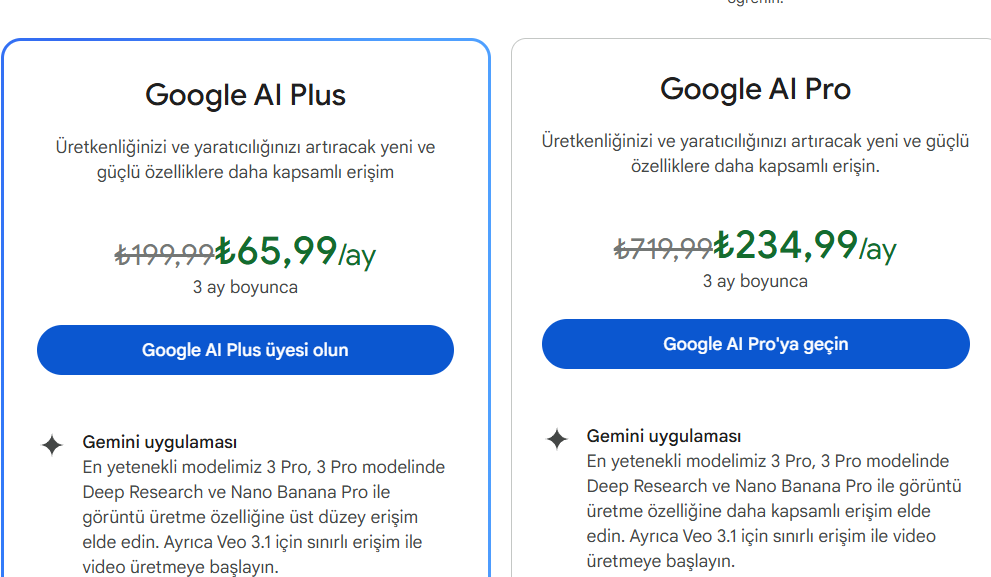Screen dimensions: 991x577
Task: Click the Gemini sparkle icon in Pro card
Action: point(557,439)
